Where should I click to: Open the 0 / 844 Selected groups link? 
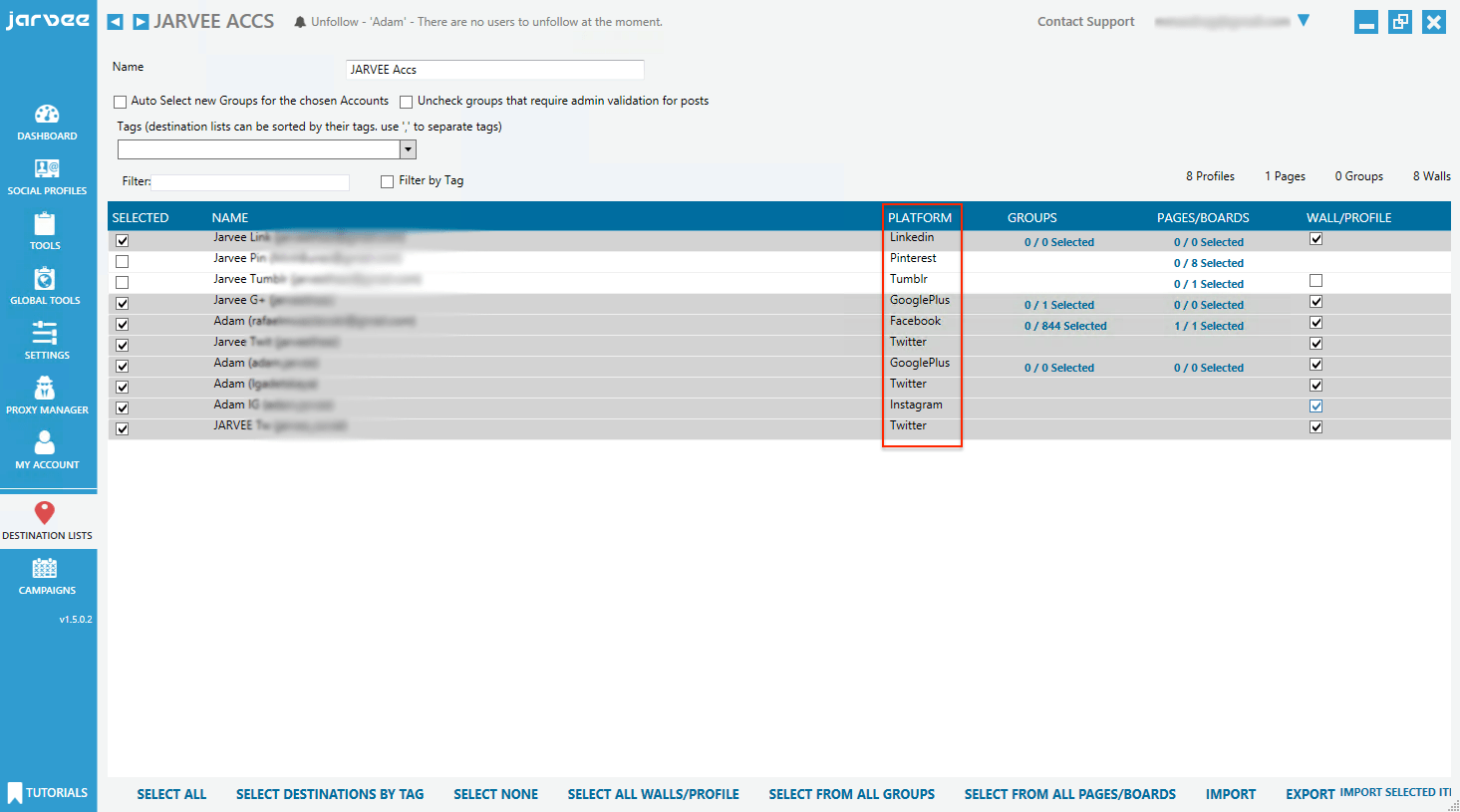pos(1065,326)
